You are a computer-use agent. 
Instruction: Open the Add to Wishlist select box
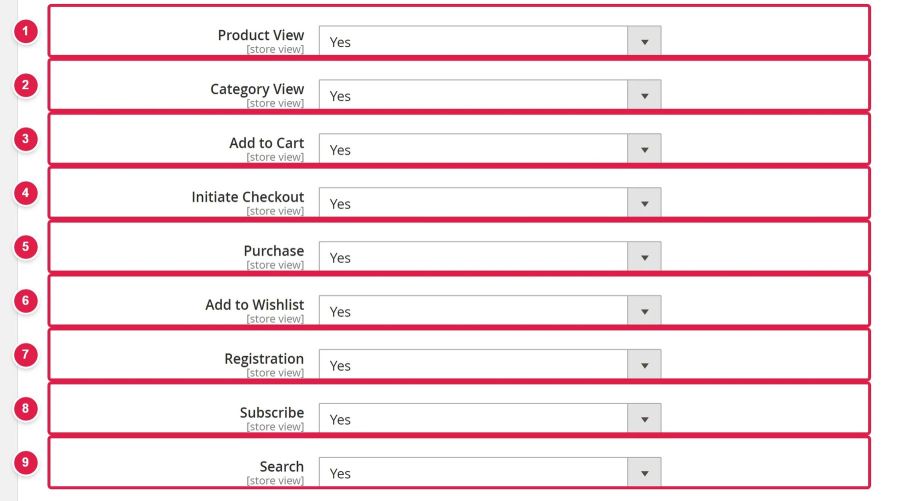click(x=490, y=311)
